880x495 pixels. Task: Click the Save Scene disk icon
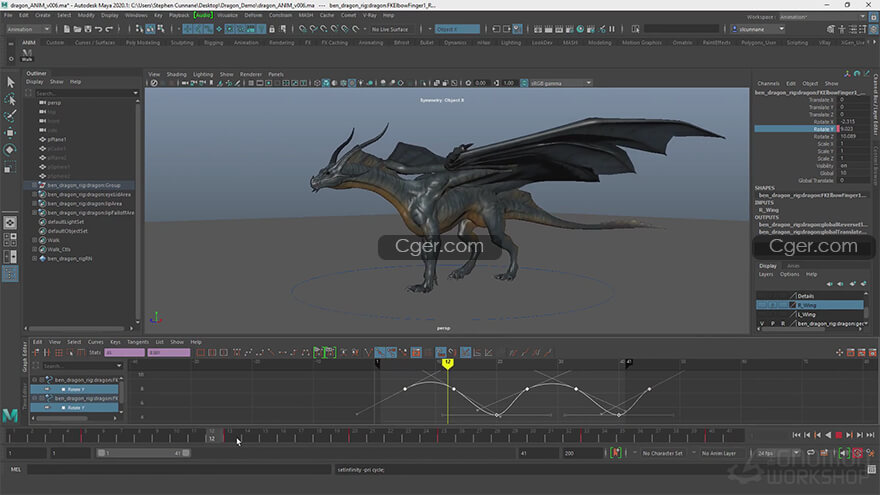(88, 29)
